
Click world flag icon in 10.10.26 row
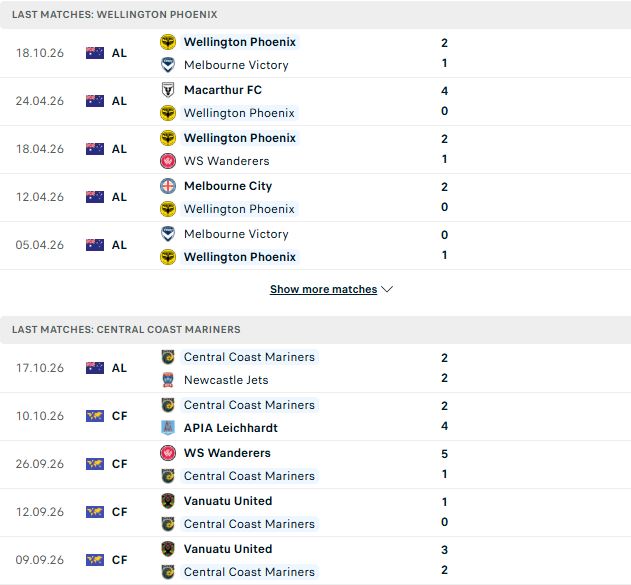[x=95, y=416]
